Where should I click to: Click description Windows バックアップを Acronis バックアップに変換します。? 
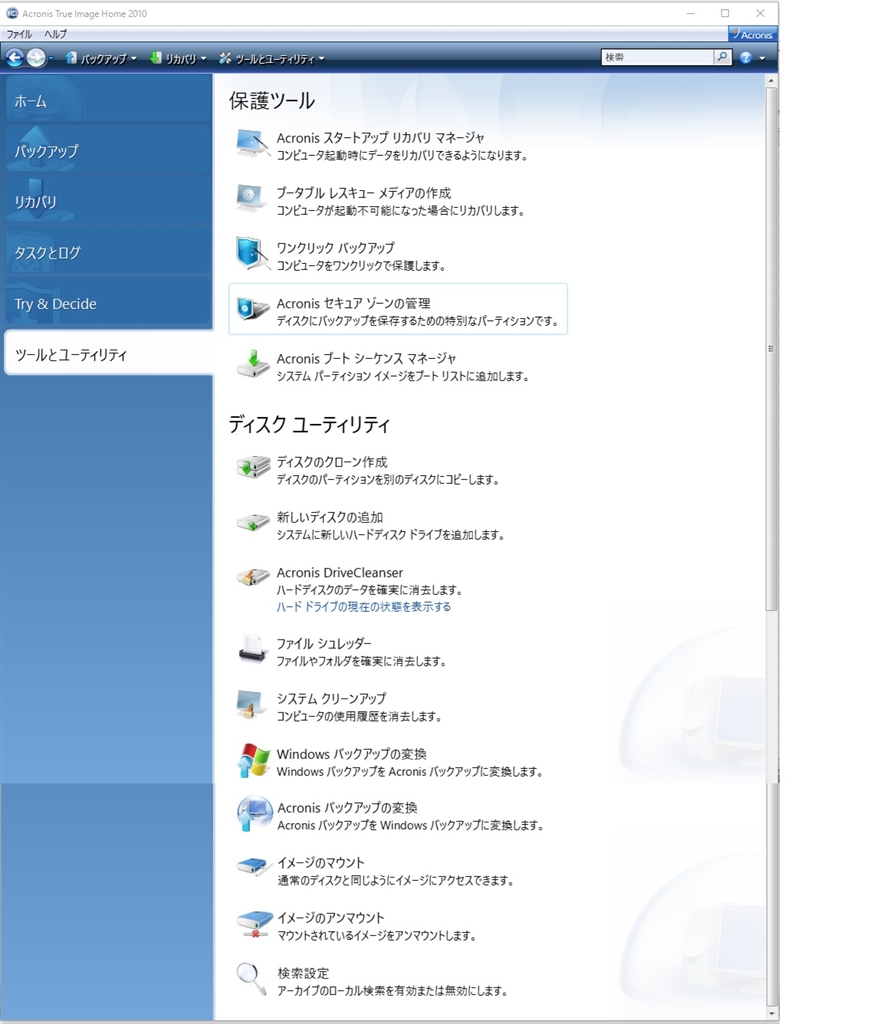point(410,772)
